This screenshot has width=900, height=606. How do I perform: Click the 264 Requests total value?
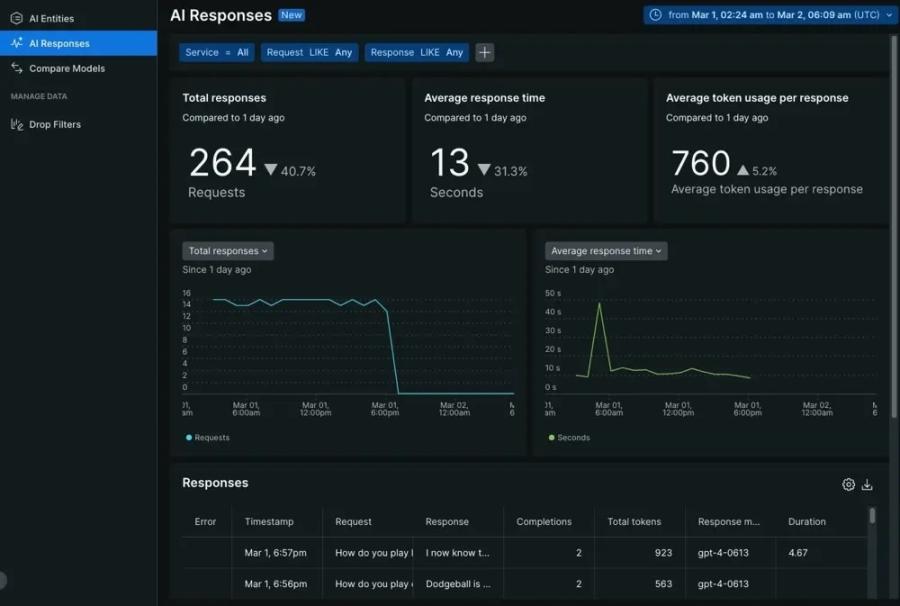click(223, 163)
